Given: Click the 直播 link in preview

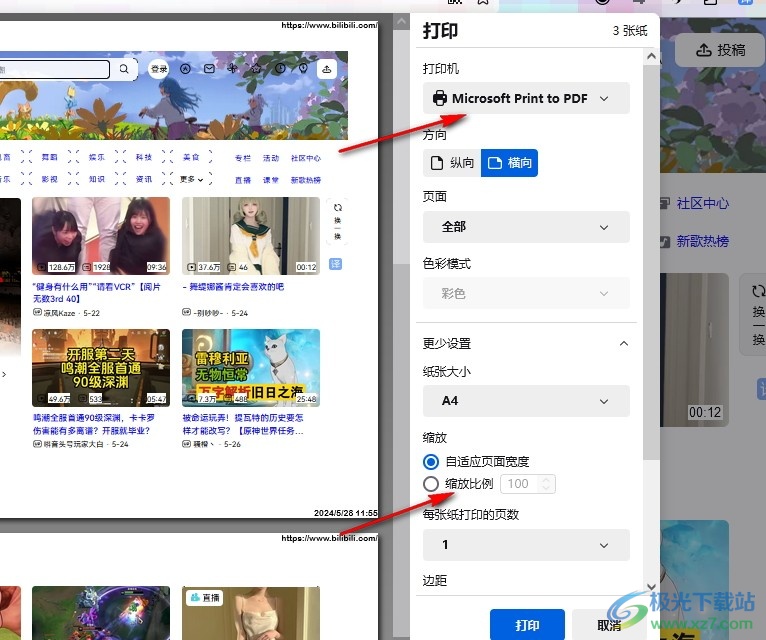Looking at the screenshot, I should 243,180.
